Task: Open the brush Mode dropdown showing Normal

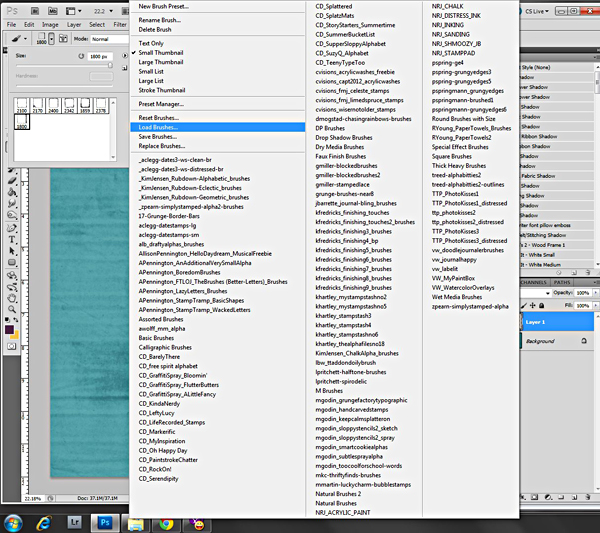Action: coord(109,39)
